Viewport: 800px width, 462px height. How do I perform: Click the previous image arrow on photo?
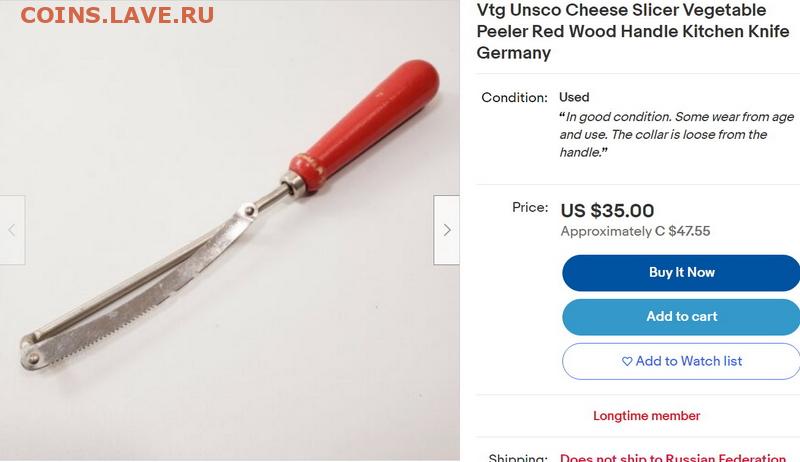click(12, 230)
